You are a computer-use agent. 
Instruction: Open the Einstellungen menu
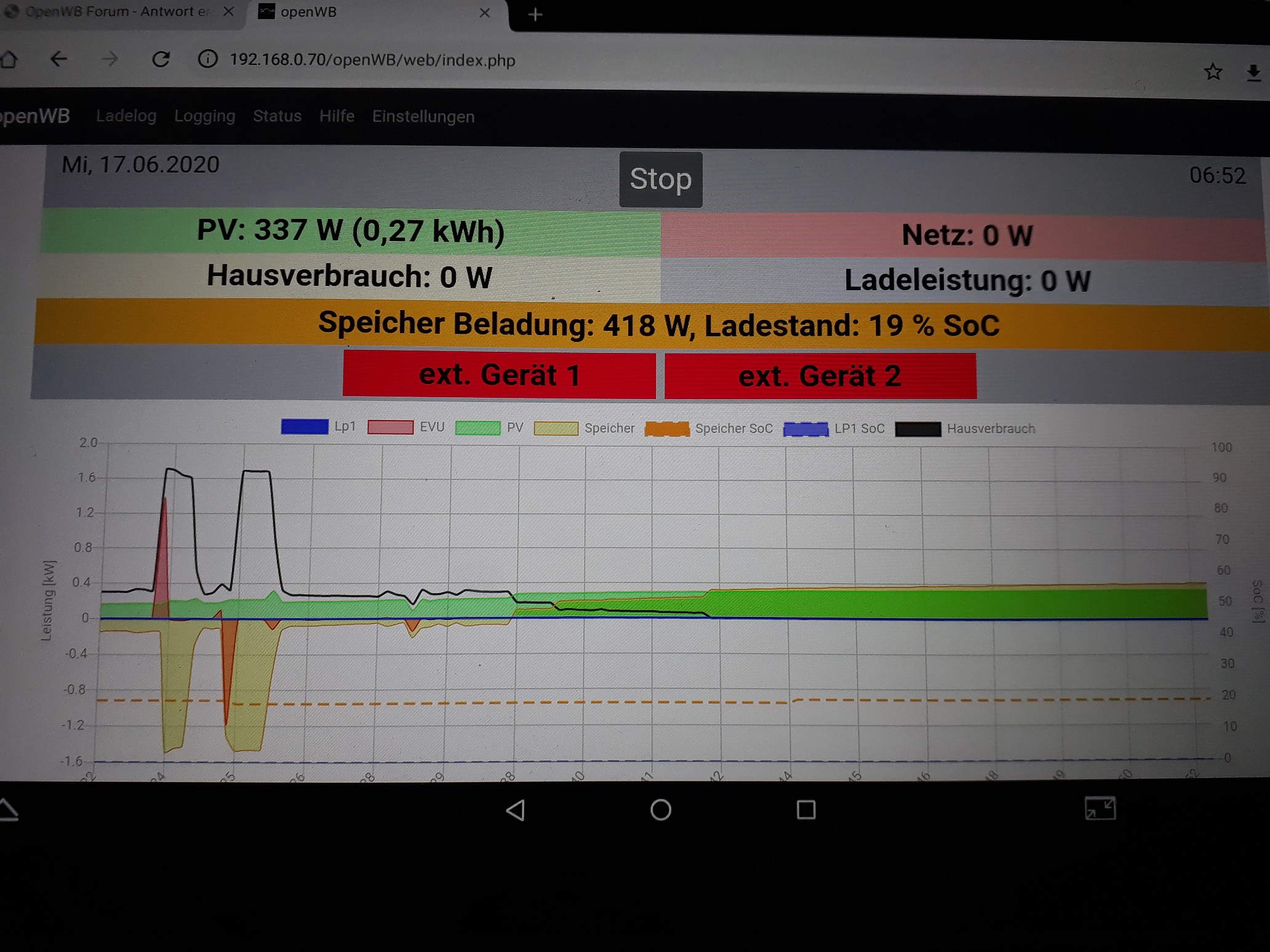[x=423, y=116]
